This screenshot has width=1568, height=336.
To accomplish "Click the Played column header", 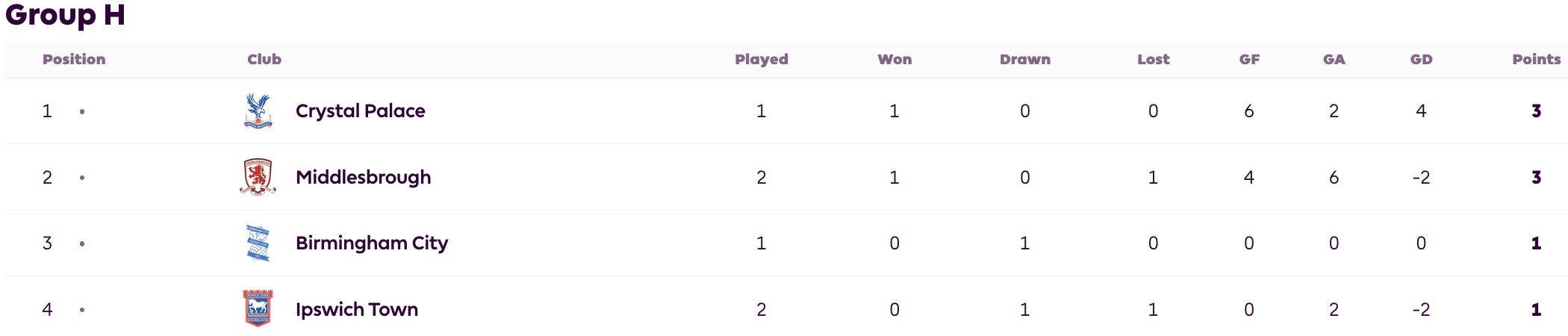I will [762, 59].
